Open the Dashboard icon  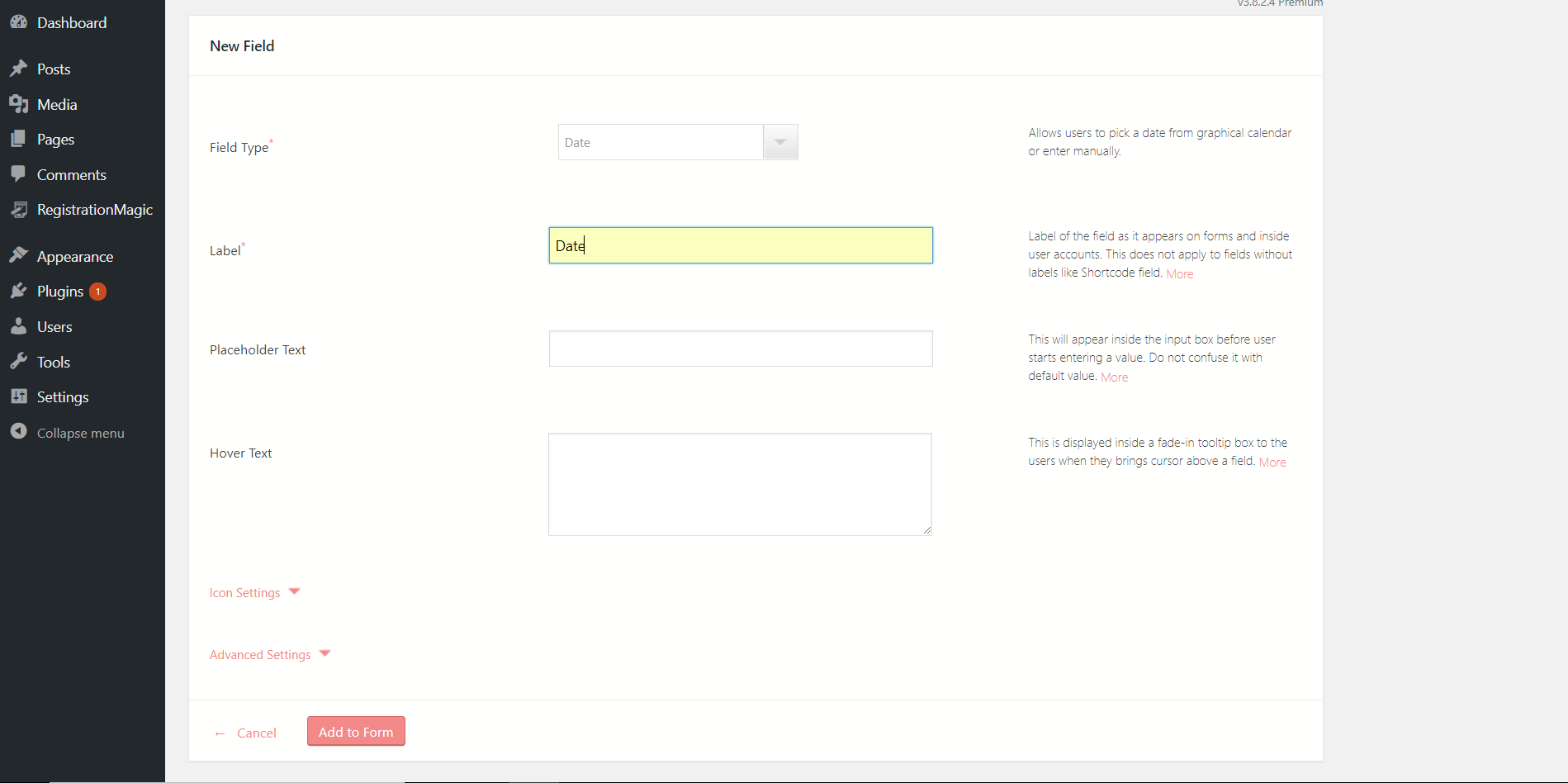[x=19, y=21]
